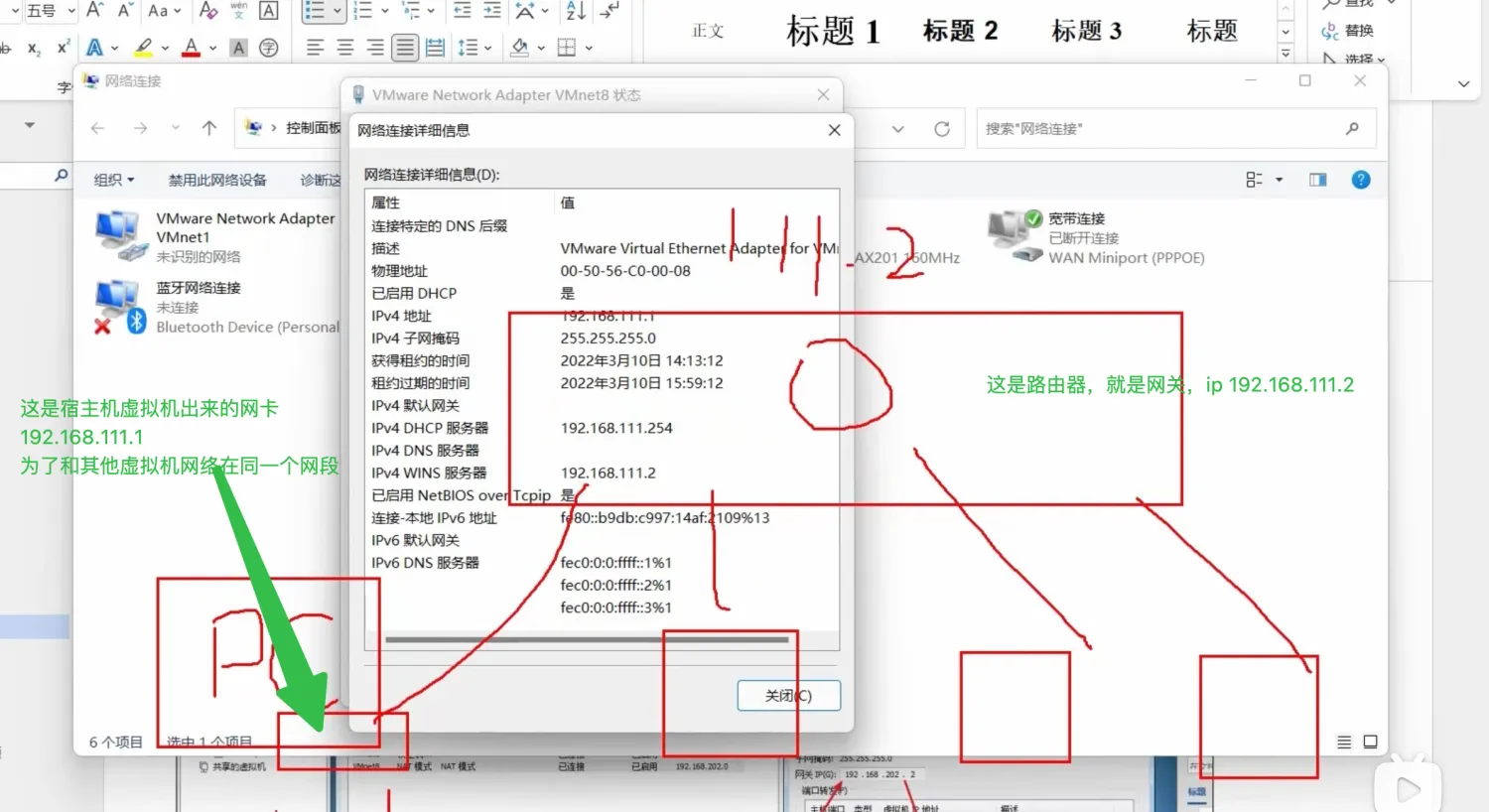Image resolution: width=1489 pixels, height=812 pixels.
Task: Click 禁用此网络设备 in the command bar
Action: click(x=217, y=180)
